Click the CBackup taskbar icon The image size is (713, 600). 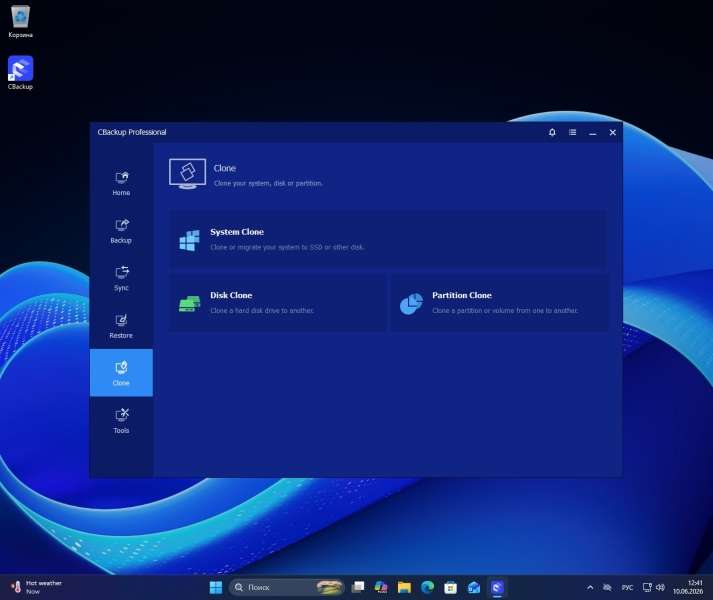pos(497,587)
